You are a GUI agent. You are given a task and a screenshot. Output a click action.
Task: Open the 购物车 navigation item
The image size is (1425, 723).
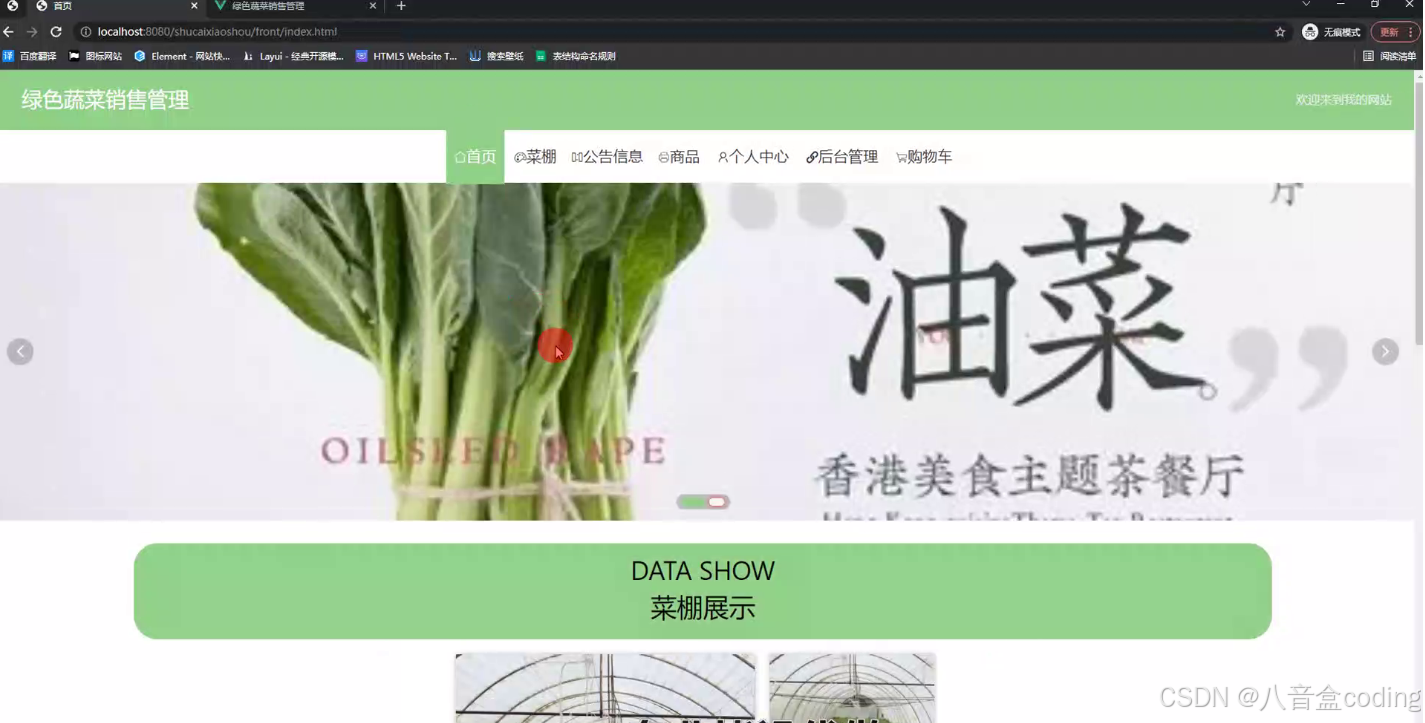(924, 157)
